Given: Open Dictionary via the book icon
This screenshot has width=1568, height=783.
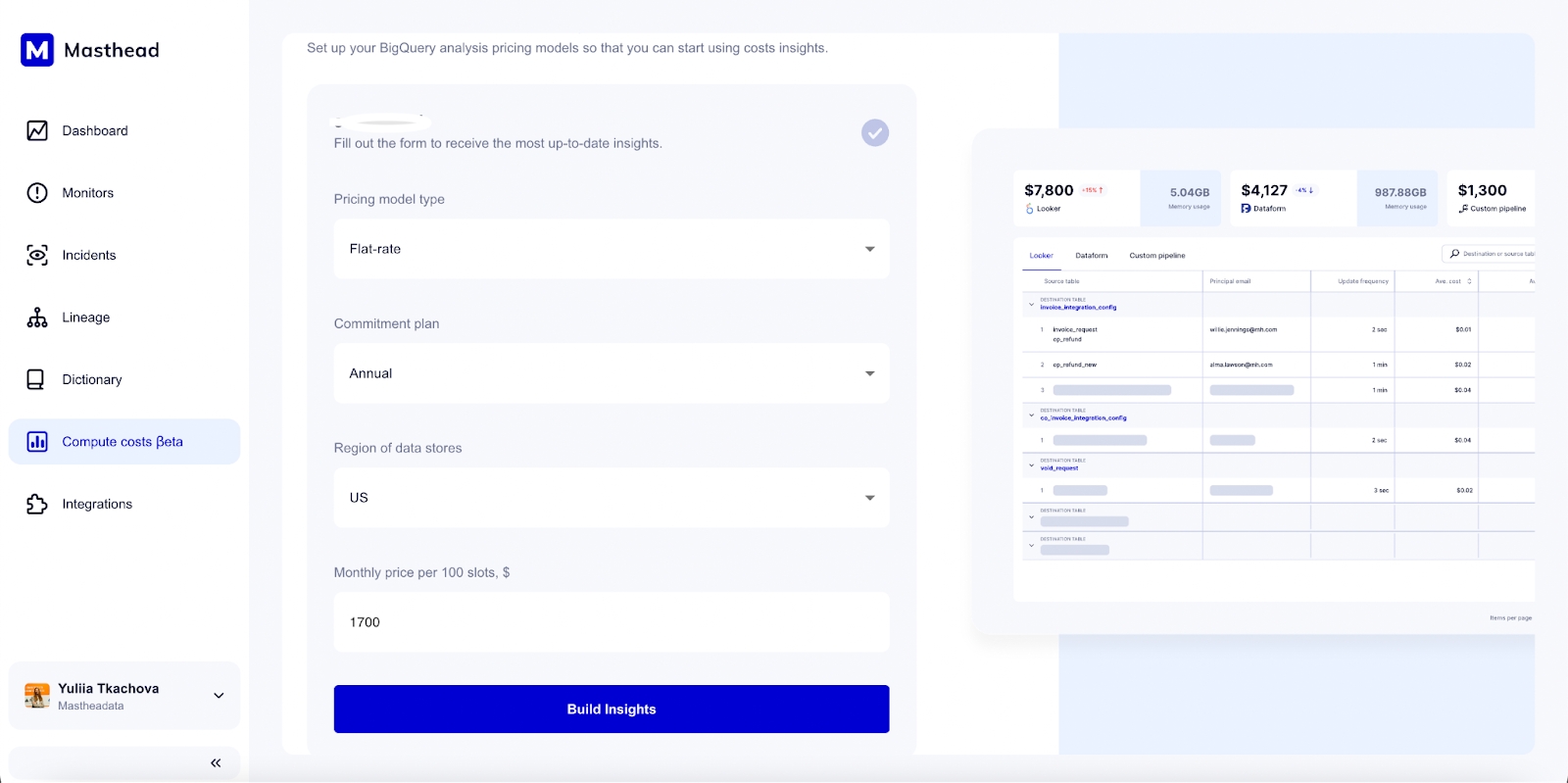Looking at the screenshot, I should click(x=36, y=379).
